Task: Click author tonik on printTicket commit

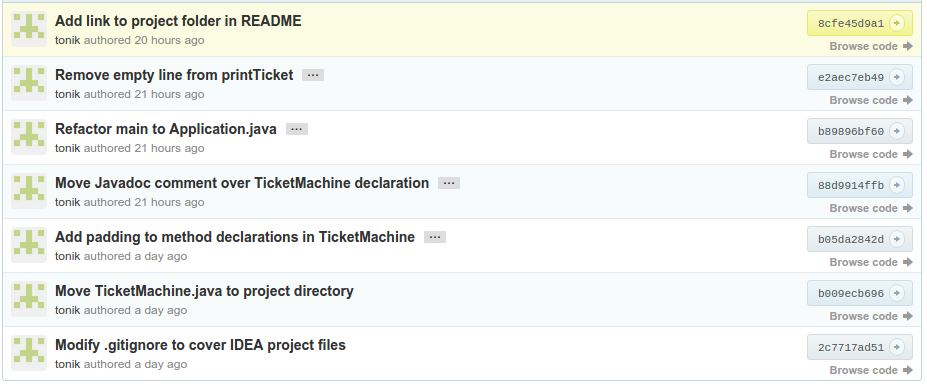Action: (x=67, y=95)
